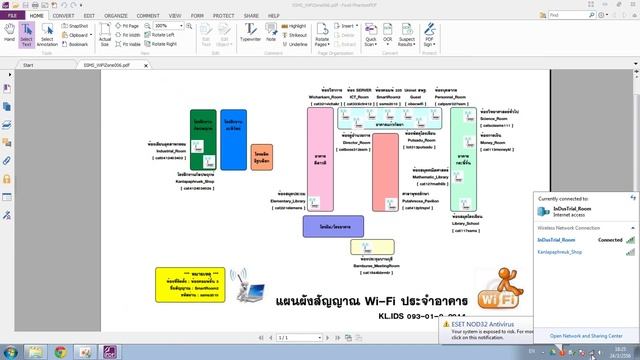Image resolution: width=640 pixels, height=360 pixels.
Task: Zoom out with the minus magnifier
Action: [x=147, y=26]
